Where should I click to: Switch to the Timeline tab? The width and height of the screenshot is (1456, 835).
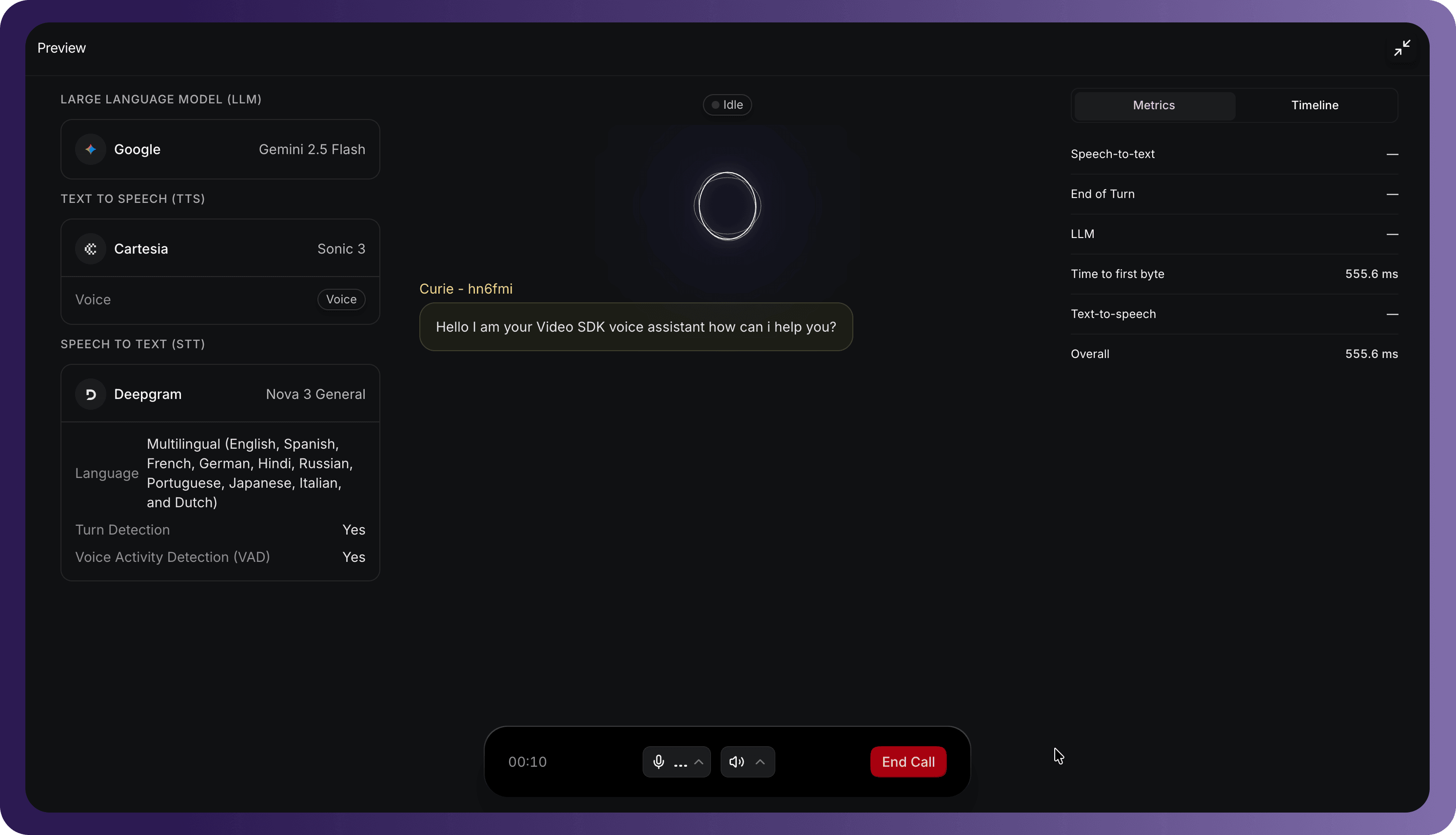1315,105
